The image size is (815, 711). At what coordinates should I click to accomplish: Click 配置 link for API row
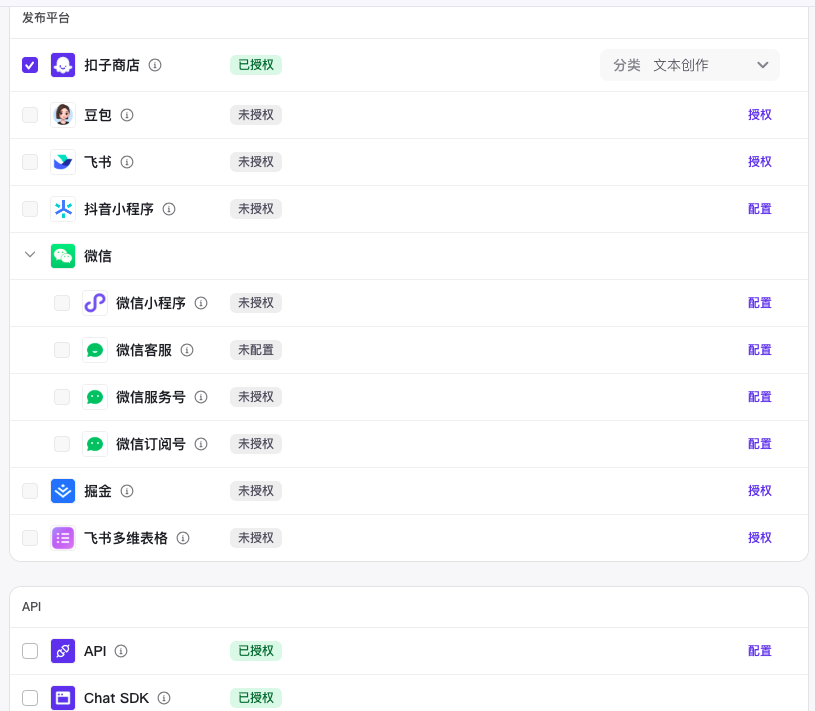coord(759,651)
